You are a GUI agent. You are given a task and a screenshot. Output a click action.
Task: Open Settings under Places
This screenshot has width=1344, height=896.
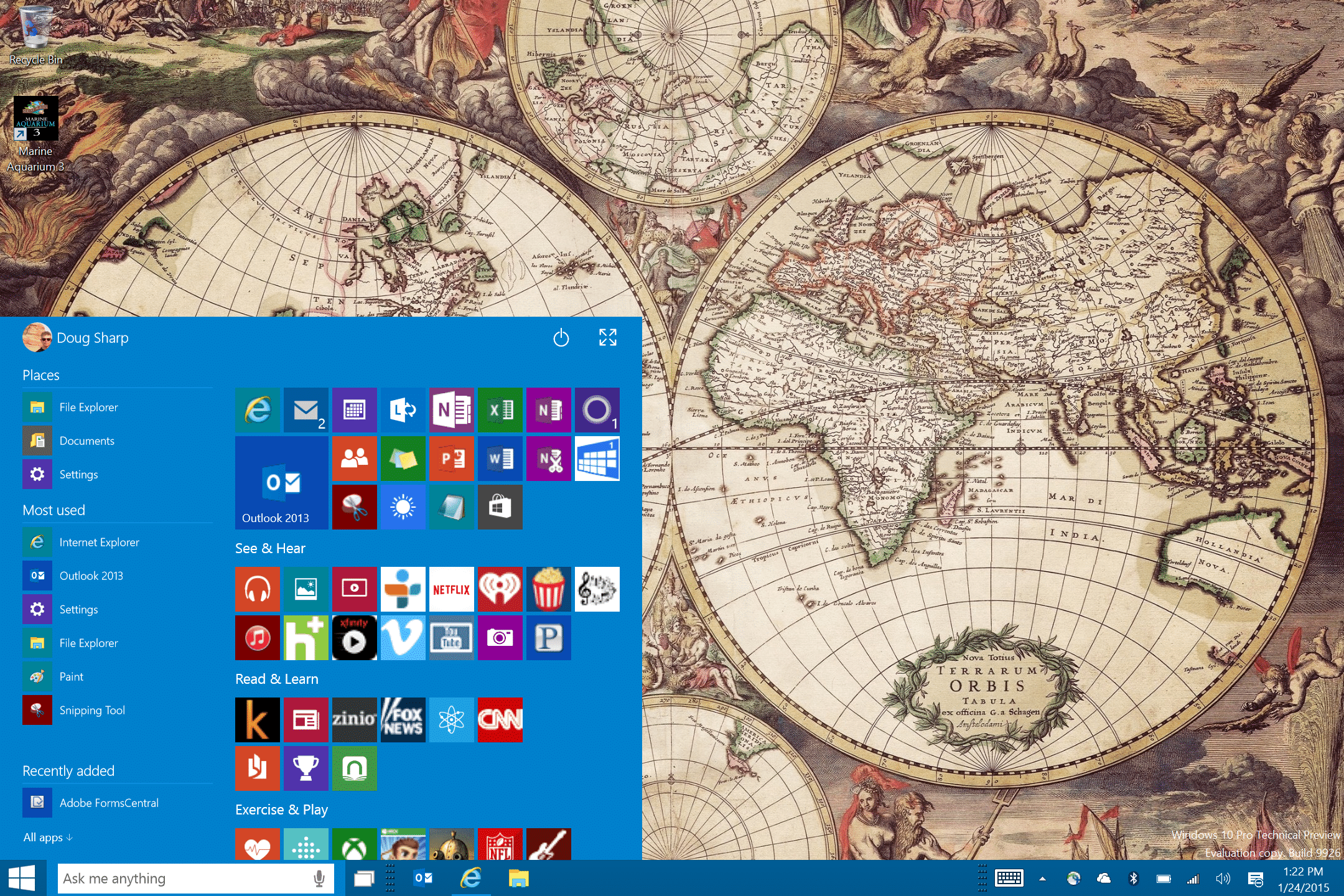coord(117,474)
